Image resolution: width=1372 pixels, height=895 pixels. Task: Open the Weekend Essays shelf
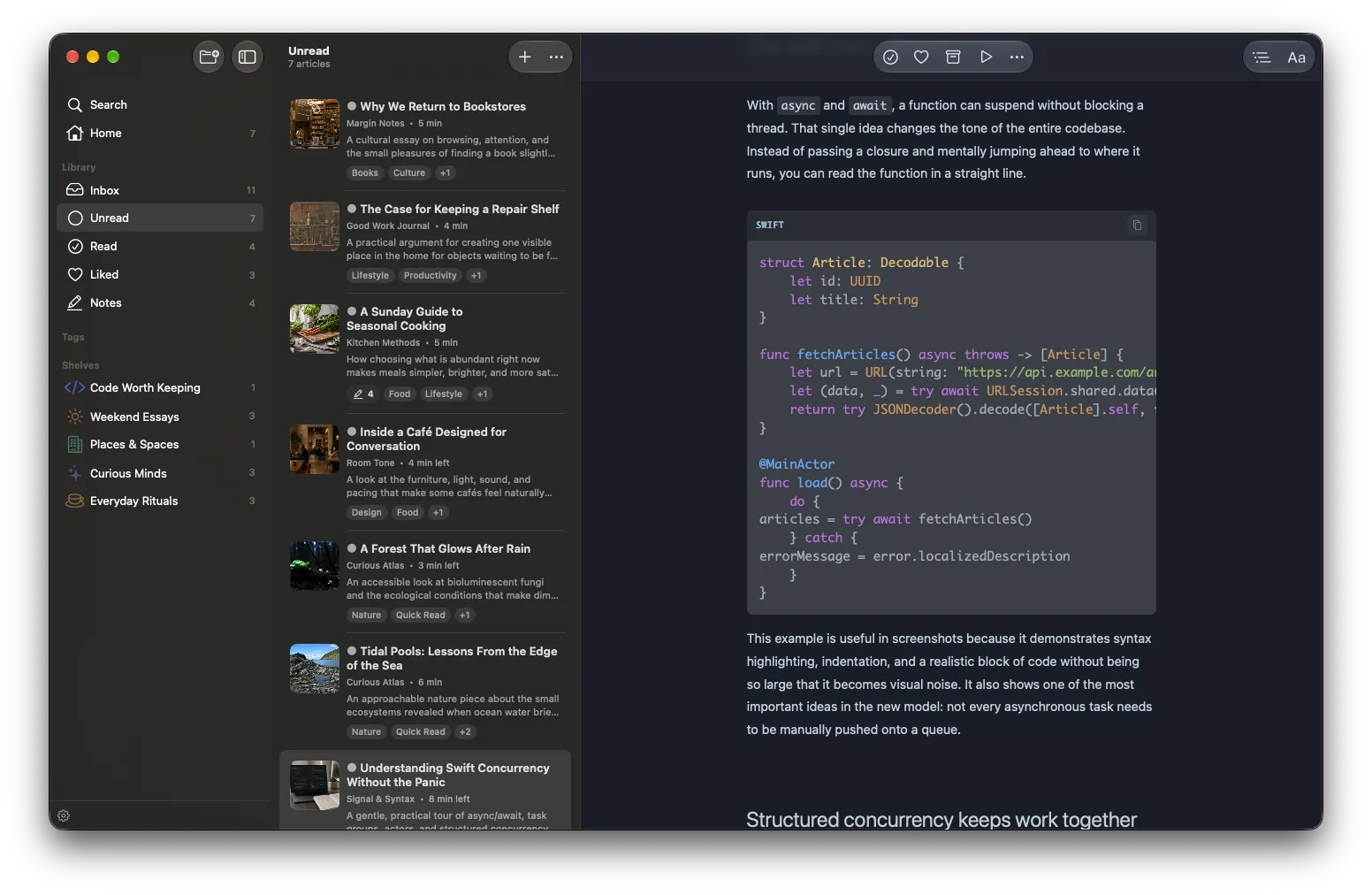(x=160, y=417)
